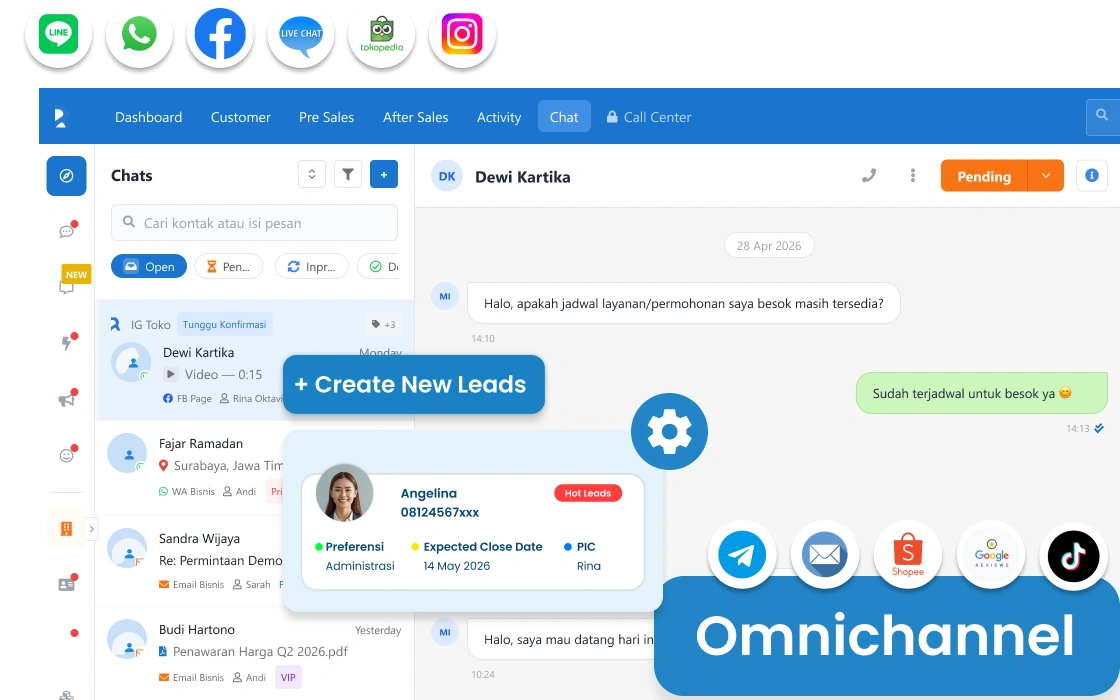Click the WhatsApp channel icon
The image size is (1120, 700).
139,34
